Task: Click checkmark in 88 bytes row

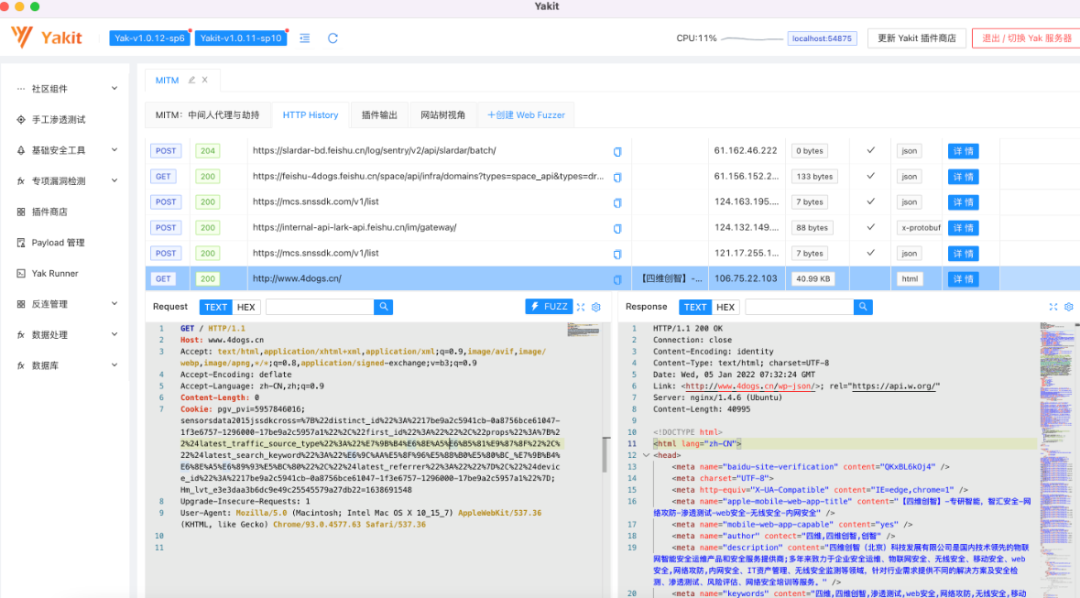Action: click(x=871, y=227)
